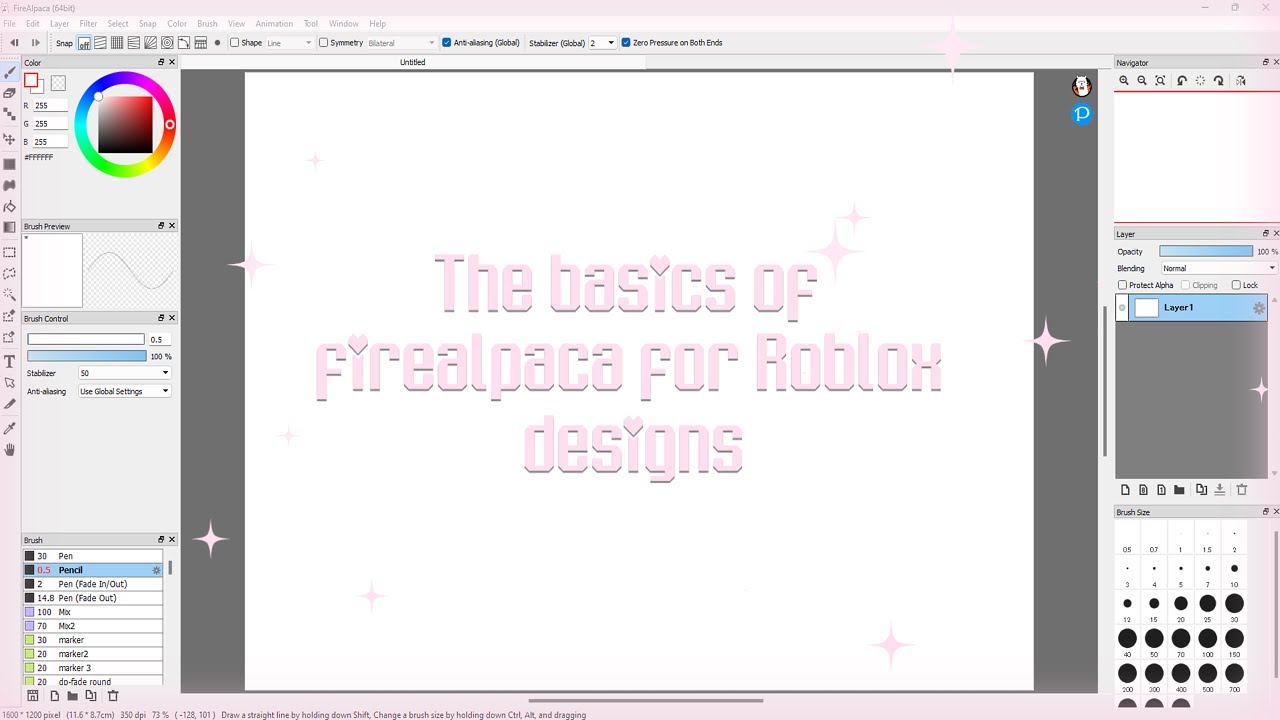Image resolution: width=1280 pixels, height=720 pixels.
Task: Pick a hue on the color wheel
Action: click(x=125, y=125)
